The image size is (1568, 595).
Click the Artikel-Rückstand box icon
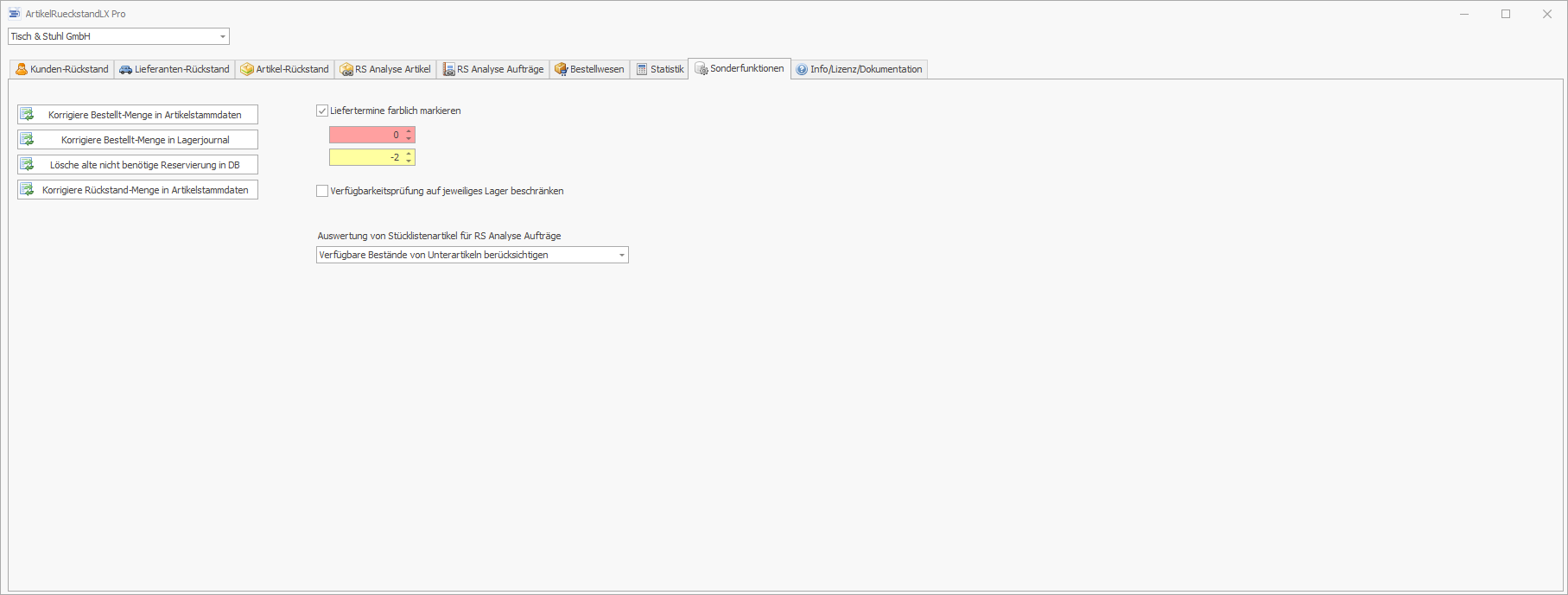247,69
